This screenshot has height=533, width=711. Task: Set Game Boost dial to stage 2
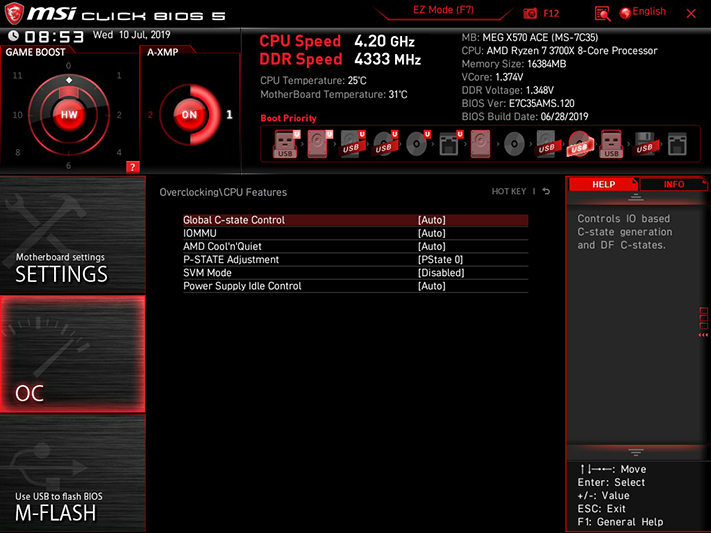(x=119, y=115)
